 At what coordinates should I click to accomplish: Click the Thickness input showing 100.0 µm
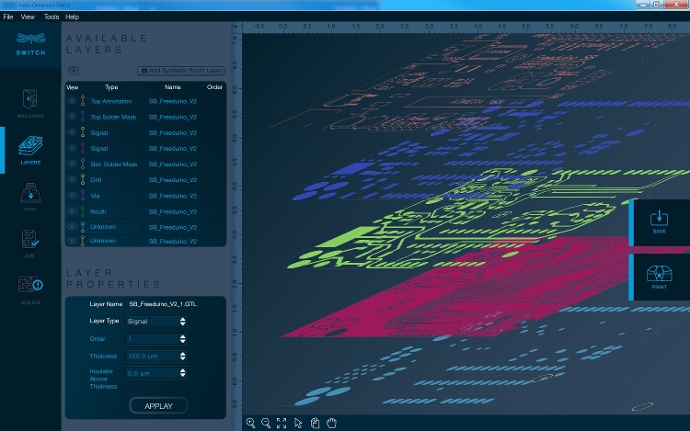(152, 356)
